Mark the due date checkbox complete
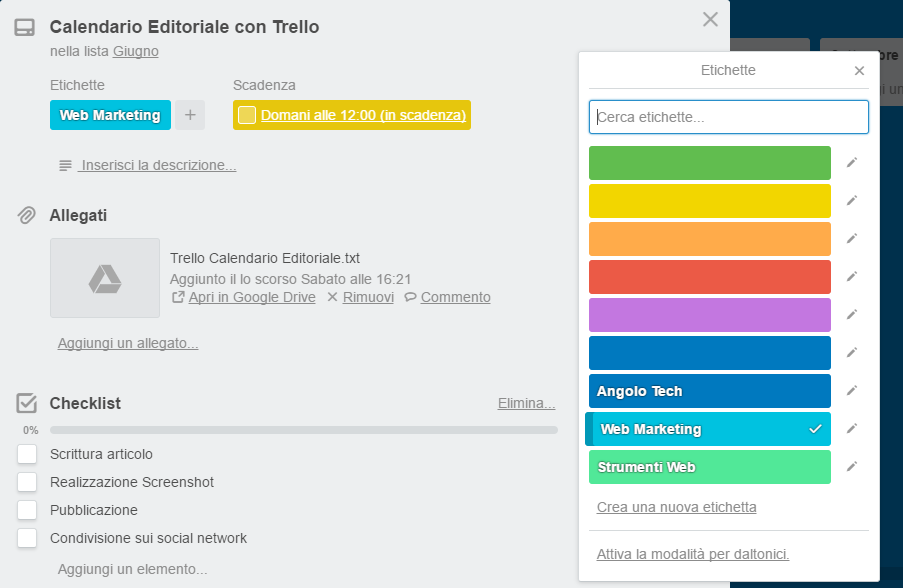The width and height of the screenshot is (903, 588). [247, 115]
